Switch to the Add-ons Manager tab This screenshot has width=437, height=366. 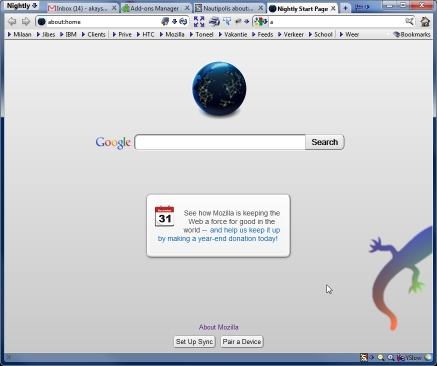(x=155, y=8)
